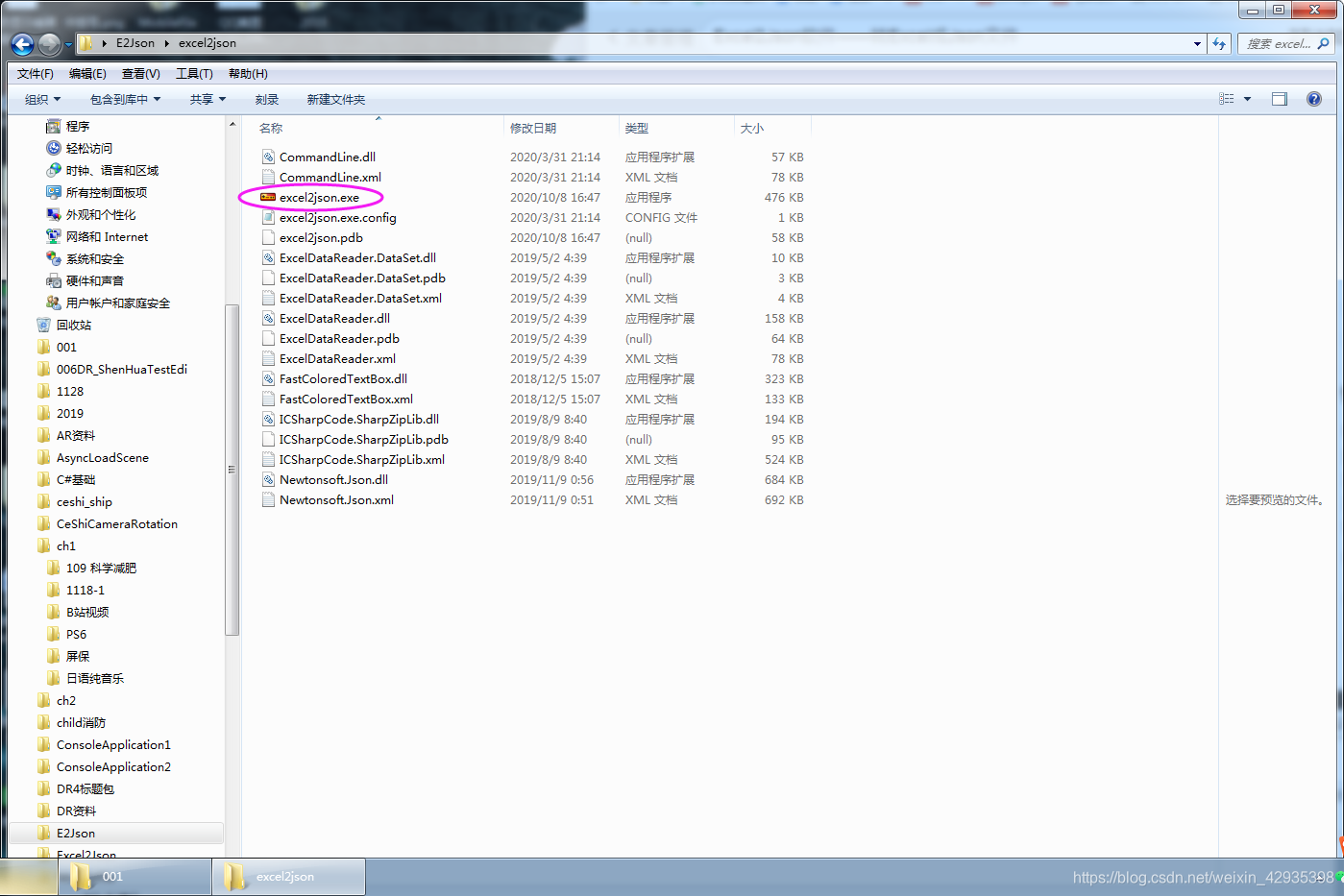Sort by the 大小 column header
This screenshot has width=1344, height=896.
pos(752,128)
